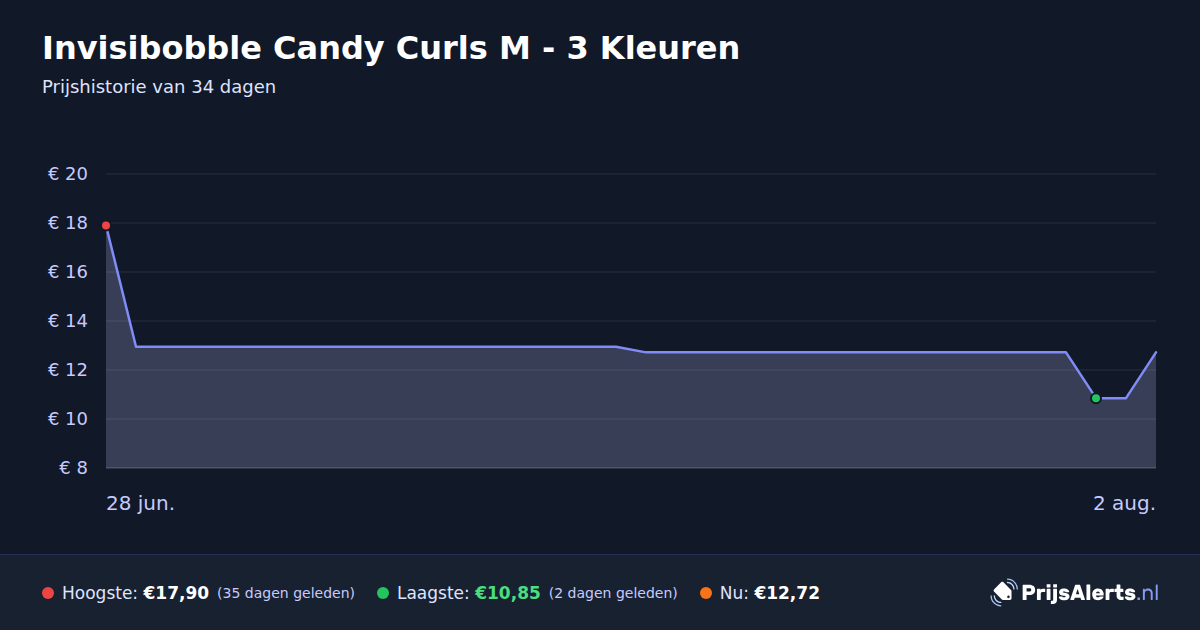Click the red dot beside Hoogste legend
This screenshot has height=630, width=1200.
click(48, 593)
